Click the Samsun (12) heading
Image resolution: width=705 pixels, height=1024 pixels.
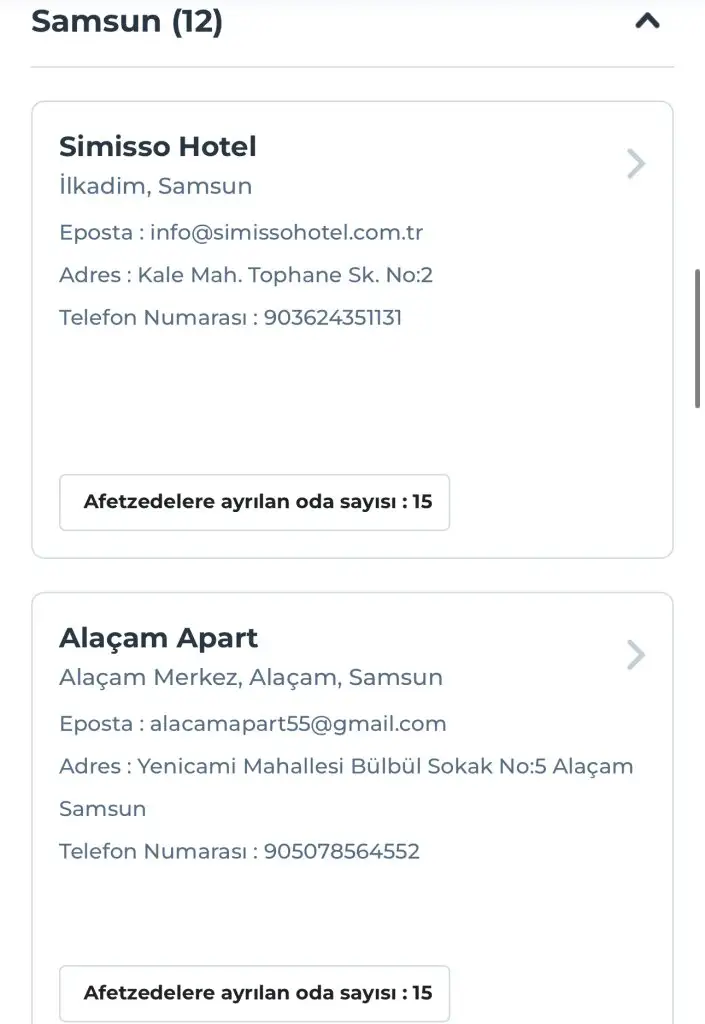click(127, 21)
